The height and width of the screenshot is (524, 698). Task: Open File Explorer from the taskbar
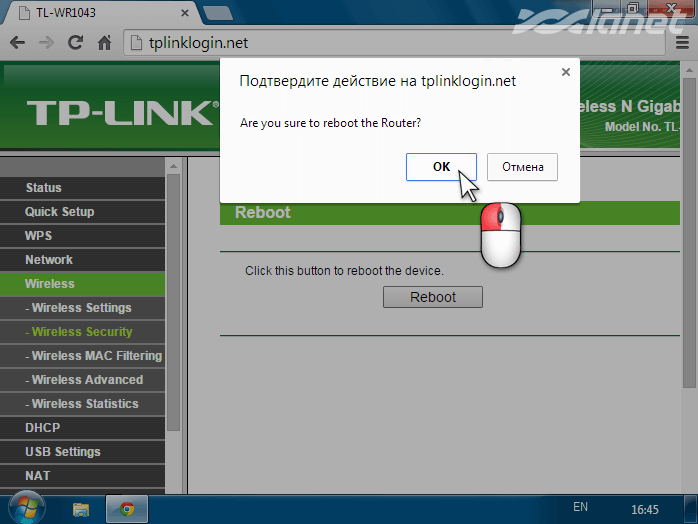[x=81, y=508]
